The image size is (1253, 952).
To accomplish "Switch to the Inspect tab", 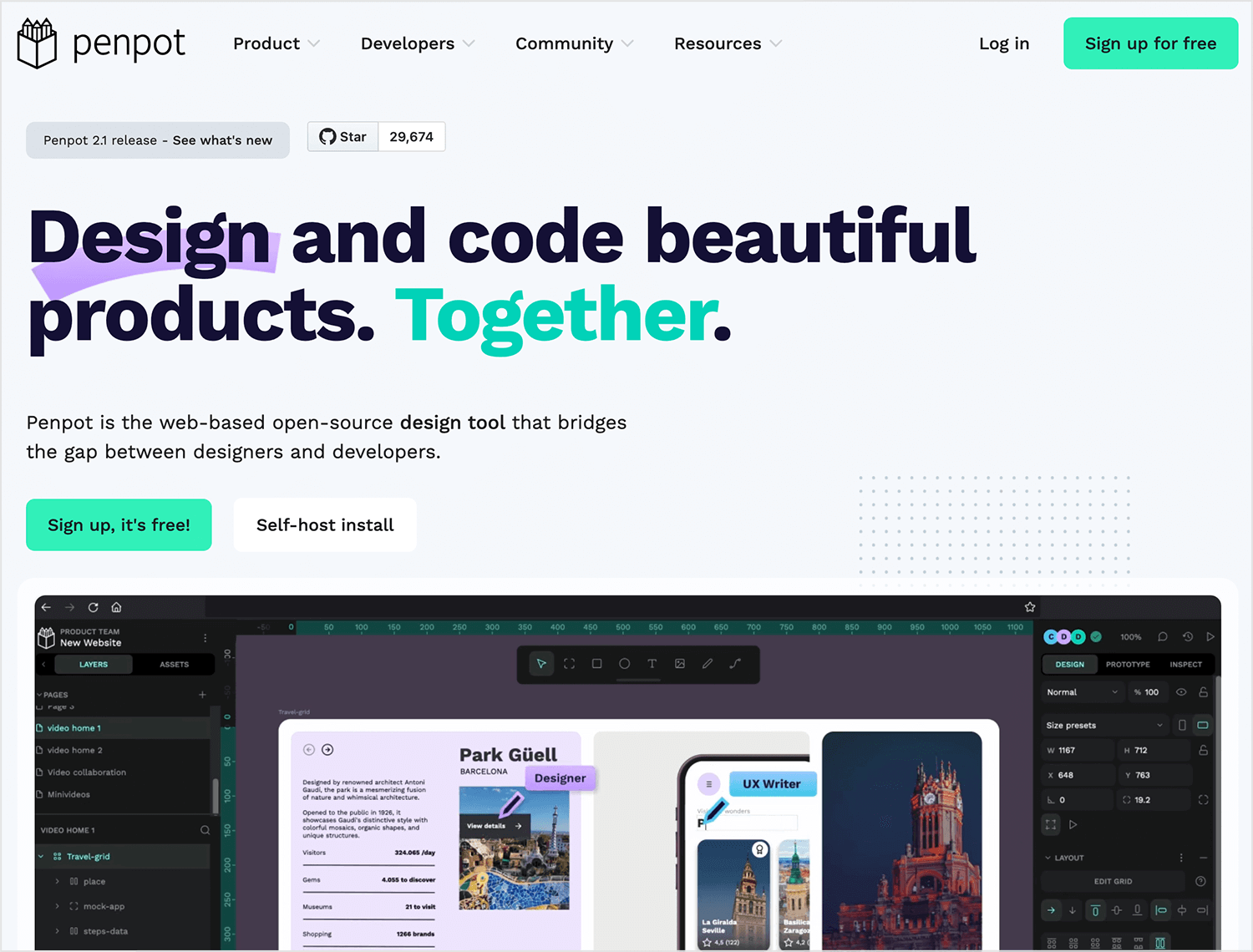I will pos(1185,665).
